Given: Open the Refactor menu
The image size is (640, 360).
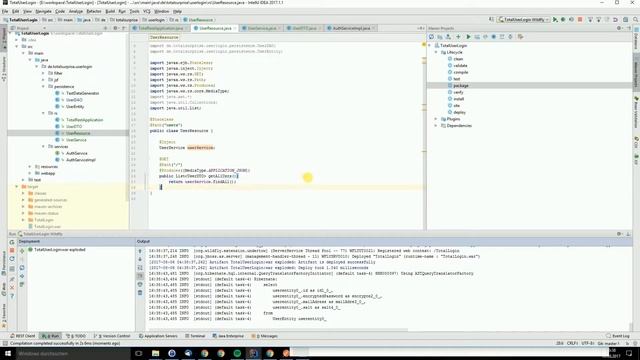Looking at the screenshot, I should coord(94,11).
